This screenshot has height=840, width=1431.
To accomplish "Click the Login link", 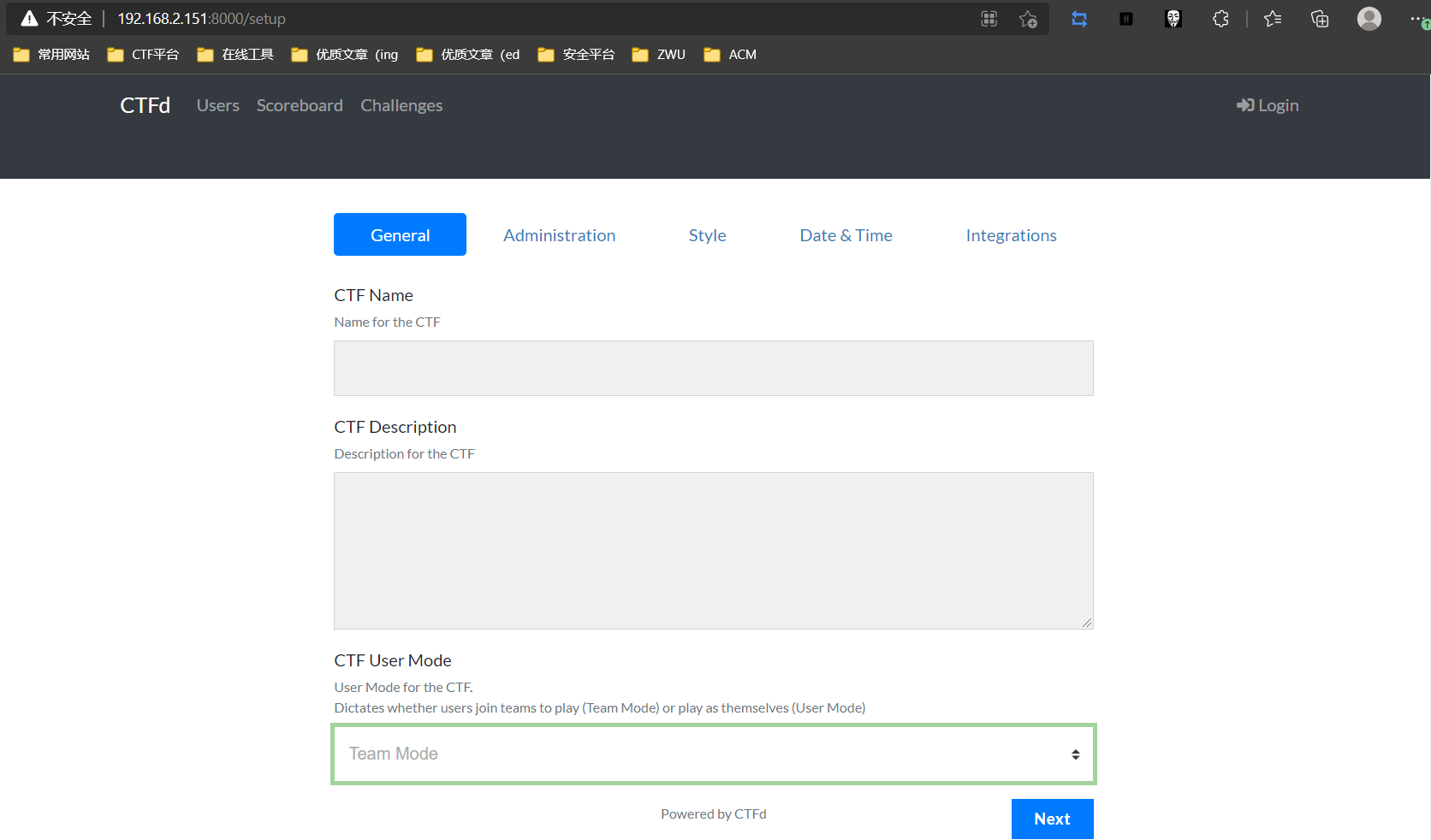I will (1268, 105).
